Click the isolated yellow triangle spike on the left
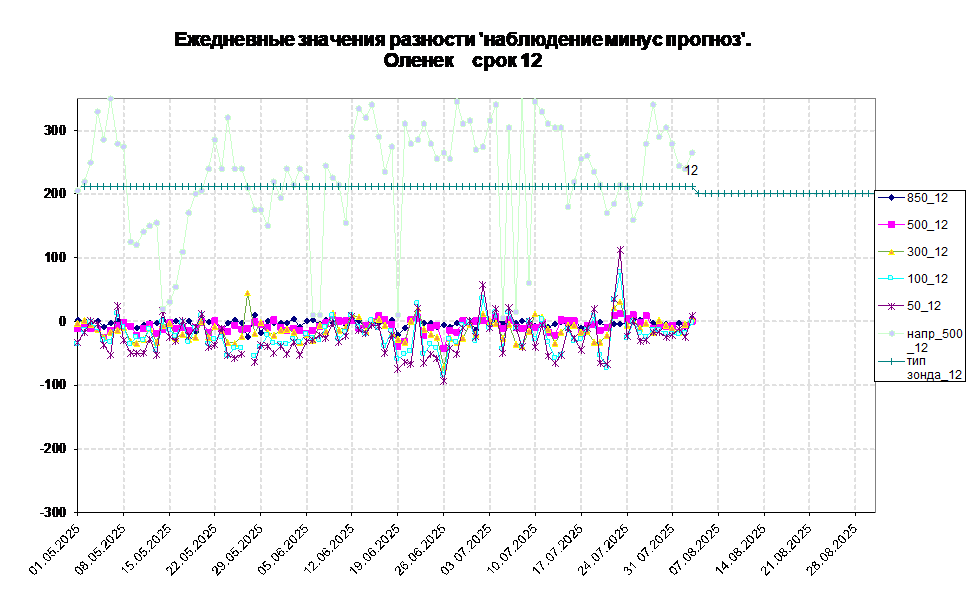Image resolution: width=976 pixels, height=599 pixels. pyautogui.click(x=247, y=294)
